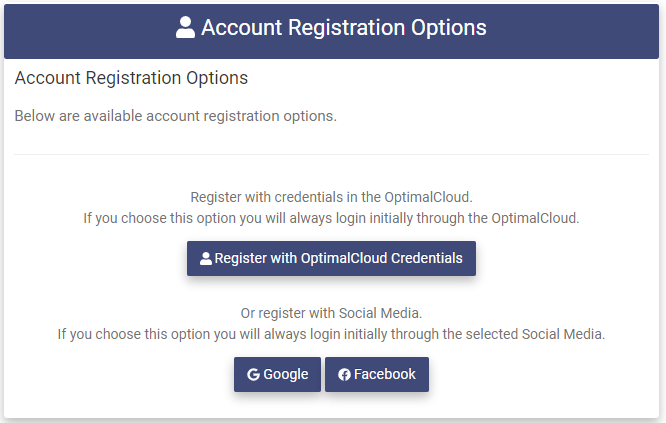Choose Google to register via social media

point(277,375)
